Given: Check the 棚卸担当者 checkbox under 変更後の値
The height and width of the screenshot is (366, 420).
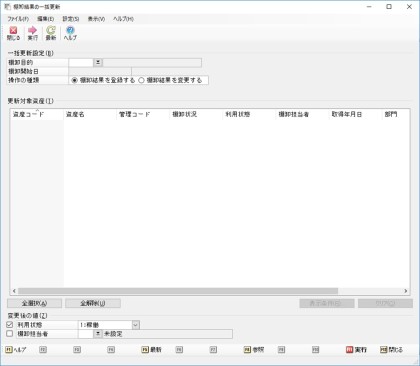Looking at the screenshot, I should pyautogui.click(x=10, y=333).
